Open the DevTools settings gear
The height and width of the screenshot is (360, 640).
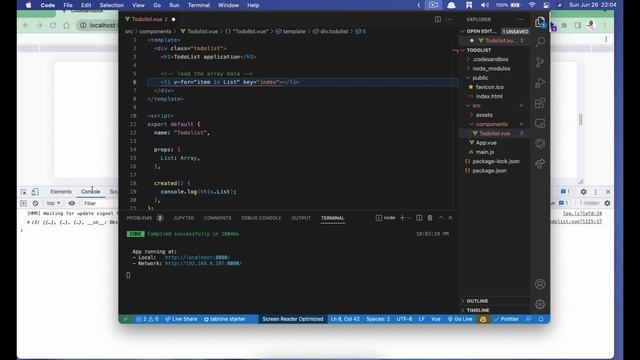tap(584, 192)
